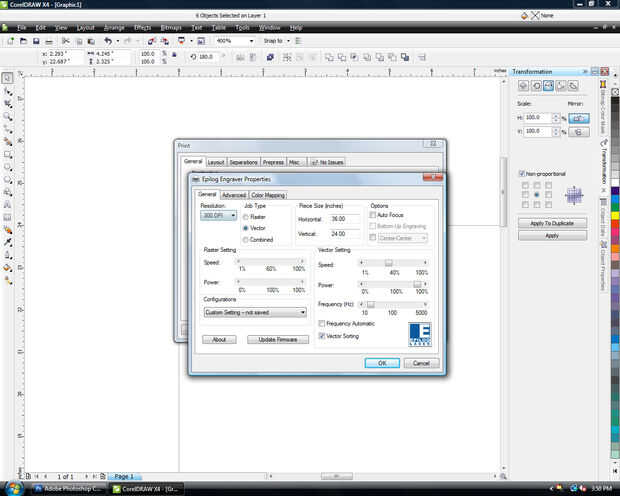Screen dimensions: 620x496
Task: Click Cancel in Epilog Engraver Properties
Action: coord(422,363)
